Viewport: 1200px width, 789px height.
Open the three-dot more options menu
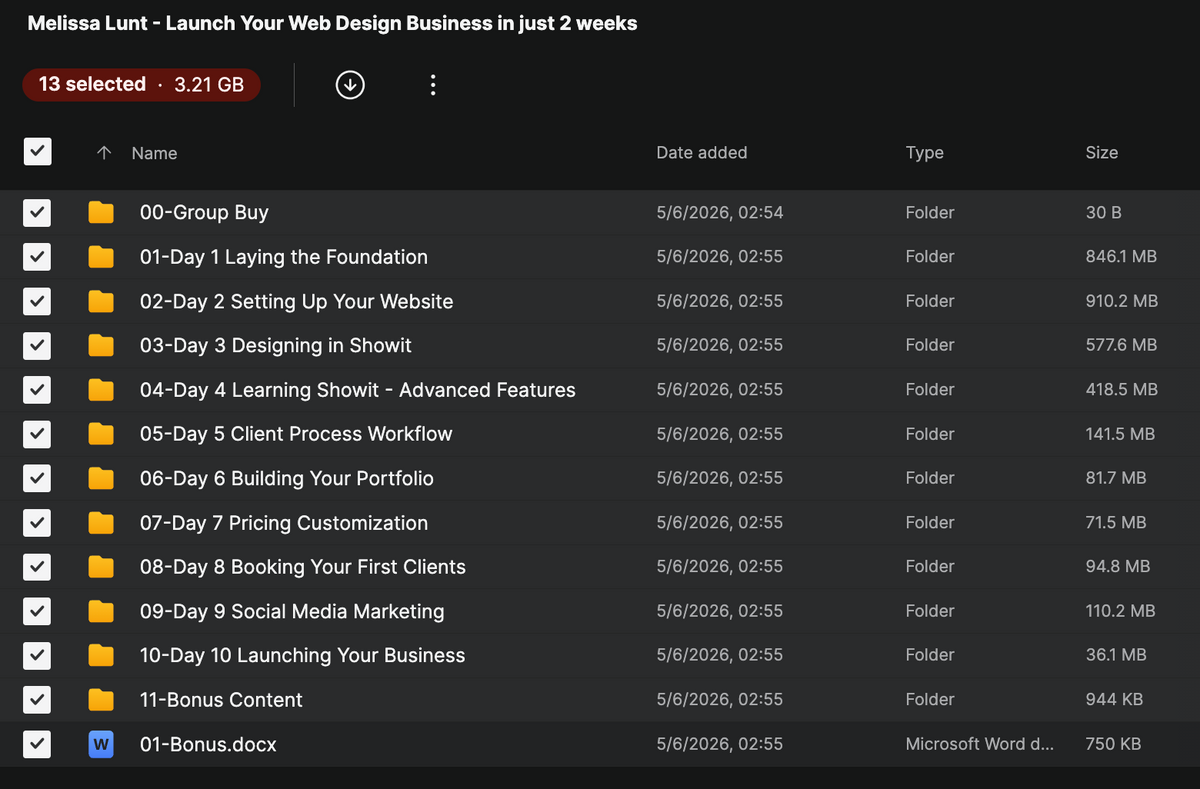pos(432,85)
